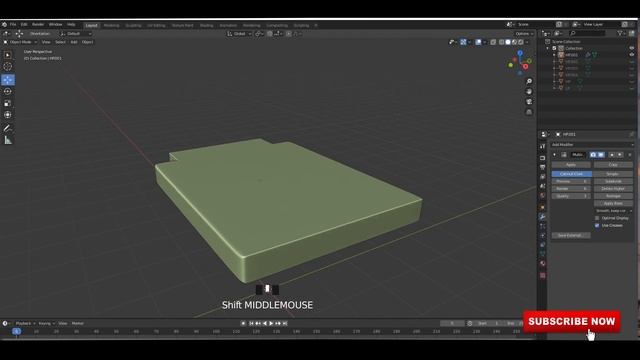Open the View Layer properties tab
This screenshot has height=360, width=640.
click(x=542, y=177)
